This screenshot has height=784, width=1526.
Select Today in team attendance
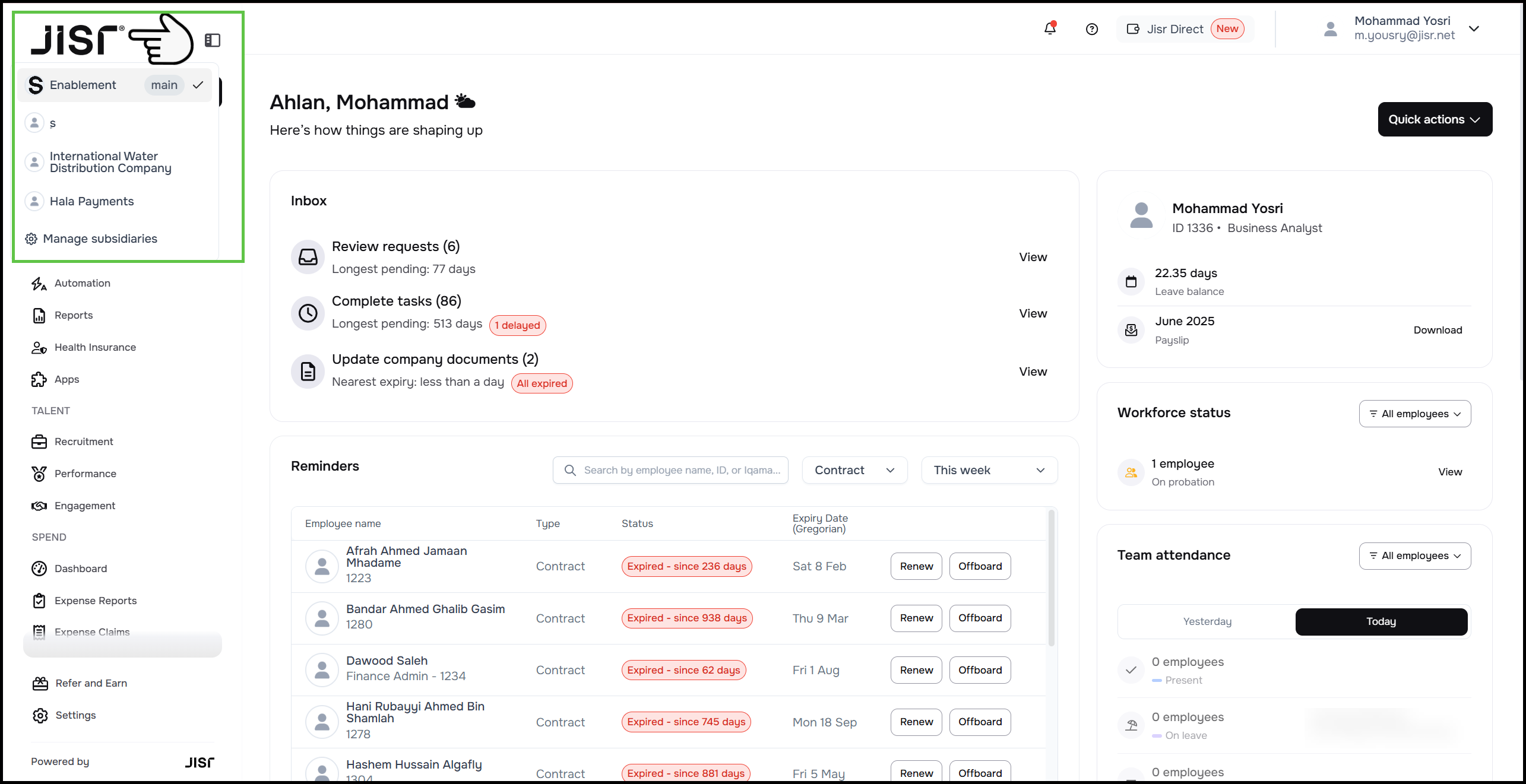click(x=1381, y=621)
